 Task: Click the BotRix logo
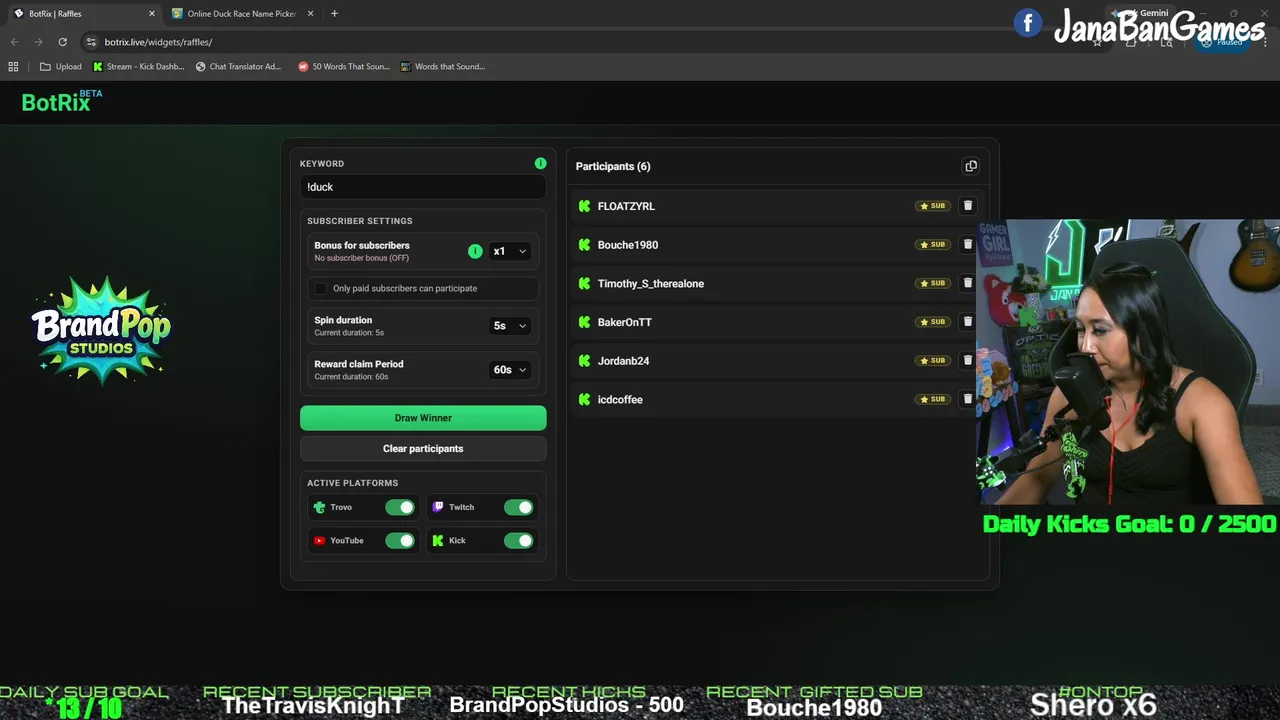(61, 101)
